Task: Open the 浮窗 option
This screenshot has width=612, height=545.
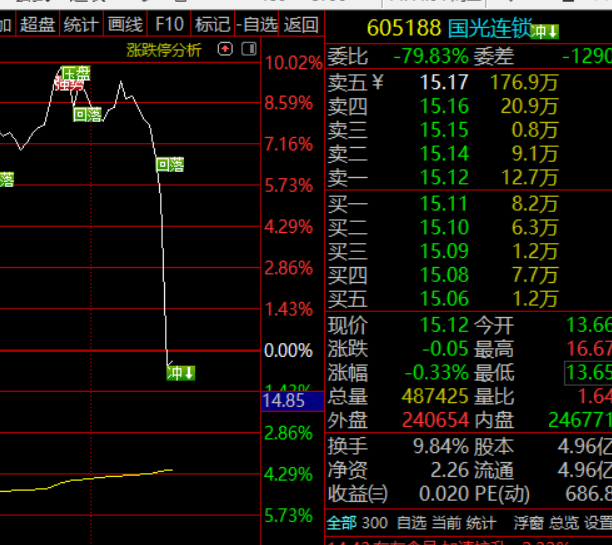Action: click(x=529, y=523)
